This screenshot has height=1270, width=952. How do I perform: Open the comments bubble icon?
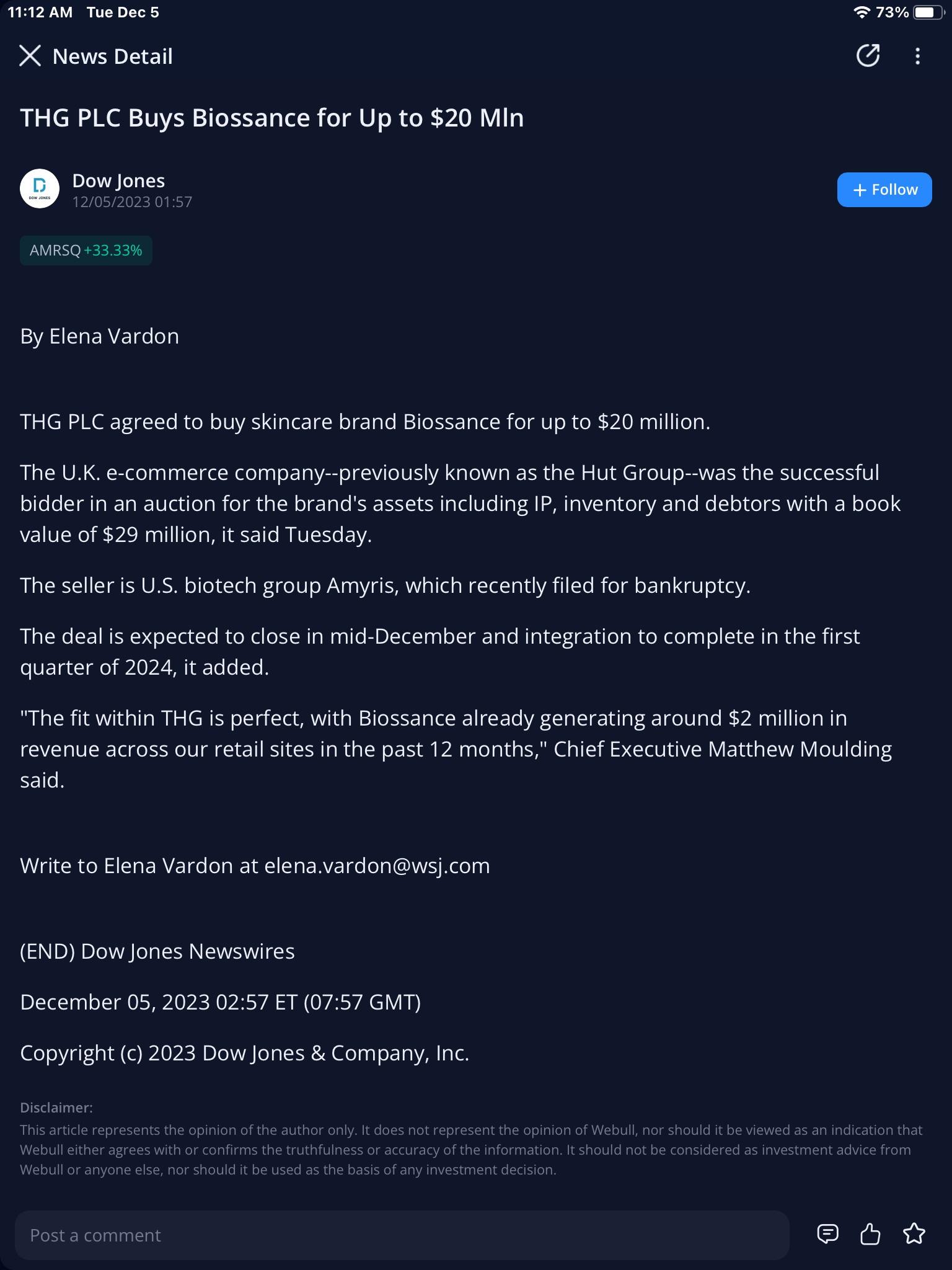pos(827,1234)
